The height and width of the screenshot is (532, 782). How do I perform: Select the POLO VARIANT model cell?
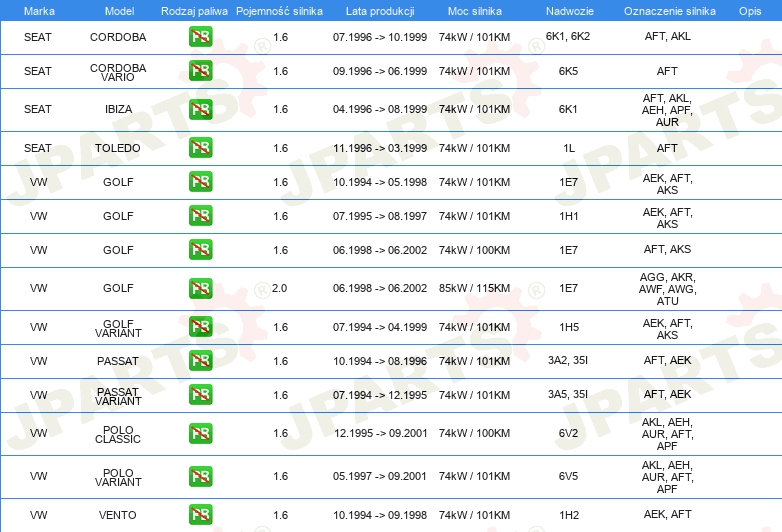point(118,478)
